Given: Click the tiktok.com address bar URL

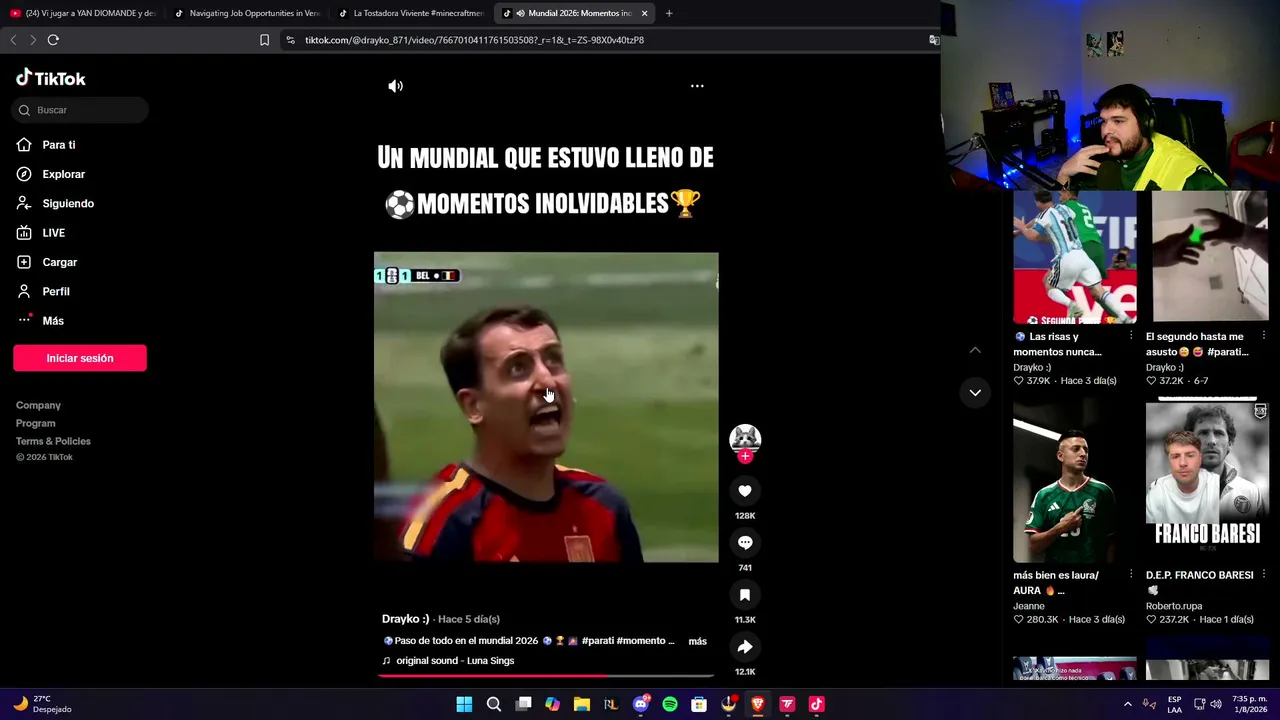Looking at the screenshot, I should (474, 40).
